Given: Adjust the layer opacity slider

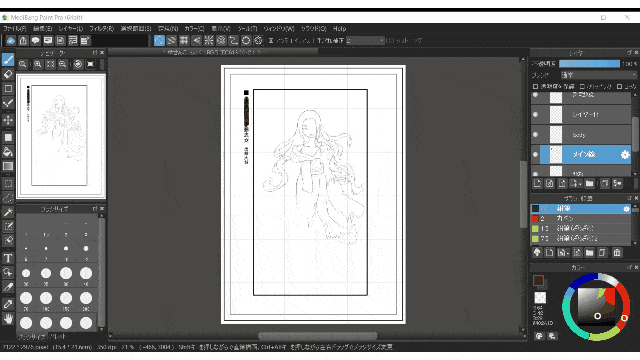Looking at the screenshot, I should click(x=589, y=64).
